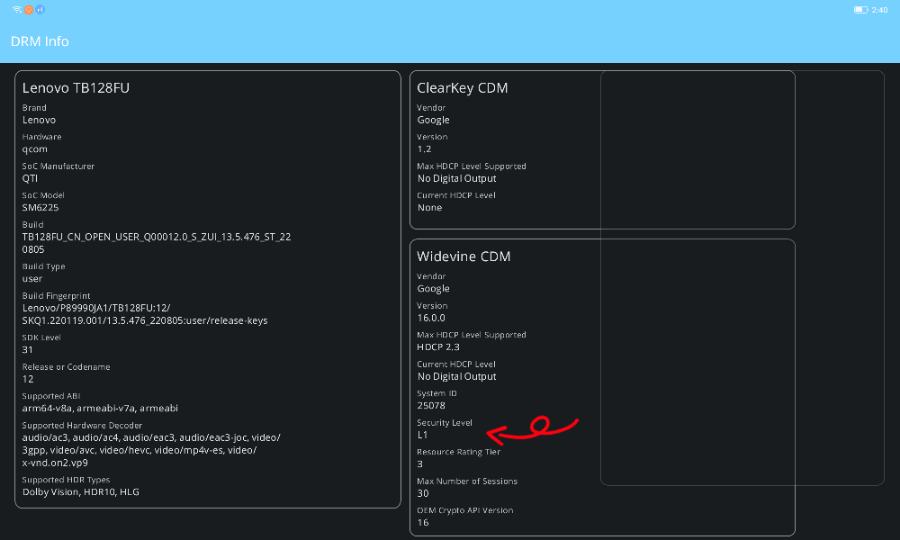900x540 pixels.
Task: Select ClearKey's Current HDCP Level label
Action: tap(456, 195)
